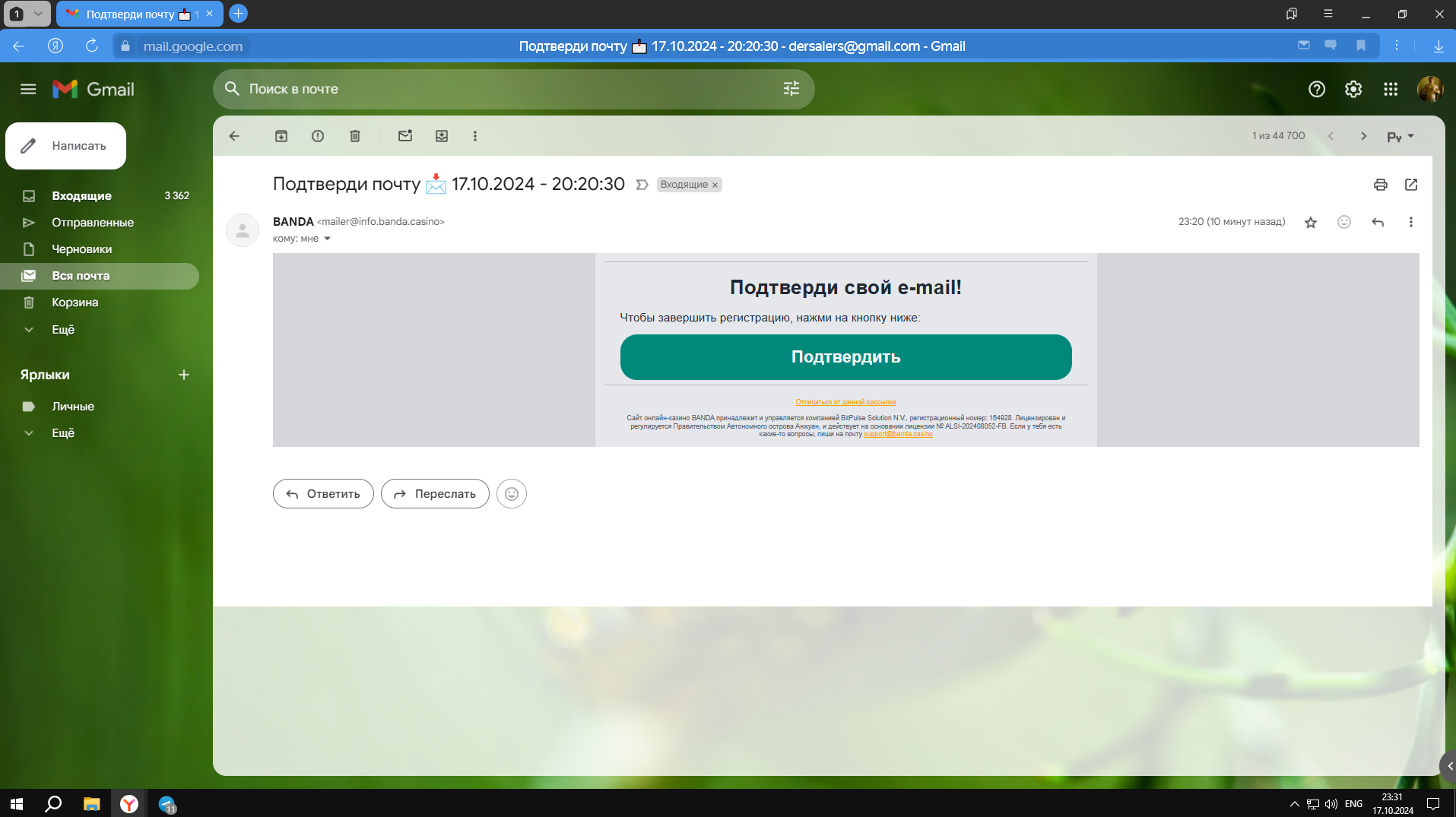Toggle importance marker beside subject
Viewport: 1456px width, 817px height.
click(x=642, y=185)
